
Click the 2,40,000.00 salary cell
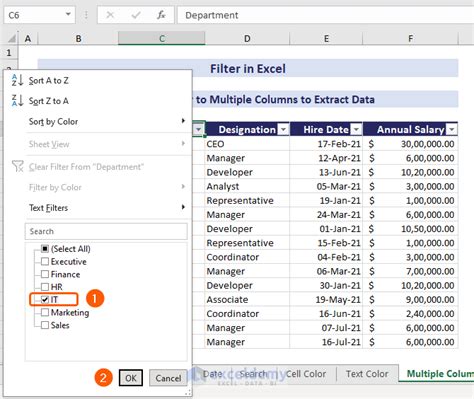(x=410, y=314)
